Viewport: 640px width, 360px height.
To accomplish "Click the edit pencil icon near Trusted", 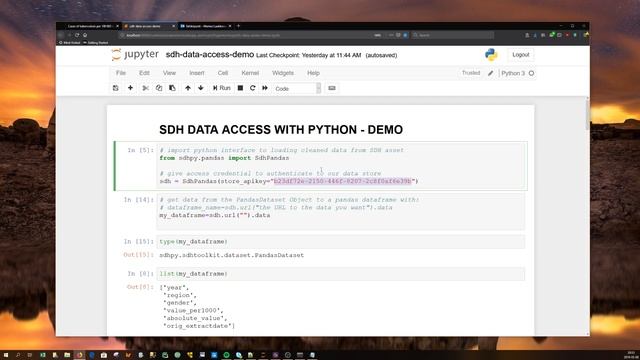I will tap(491, 73).
